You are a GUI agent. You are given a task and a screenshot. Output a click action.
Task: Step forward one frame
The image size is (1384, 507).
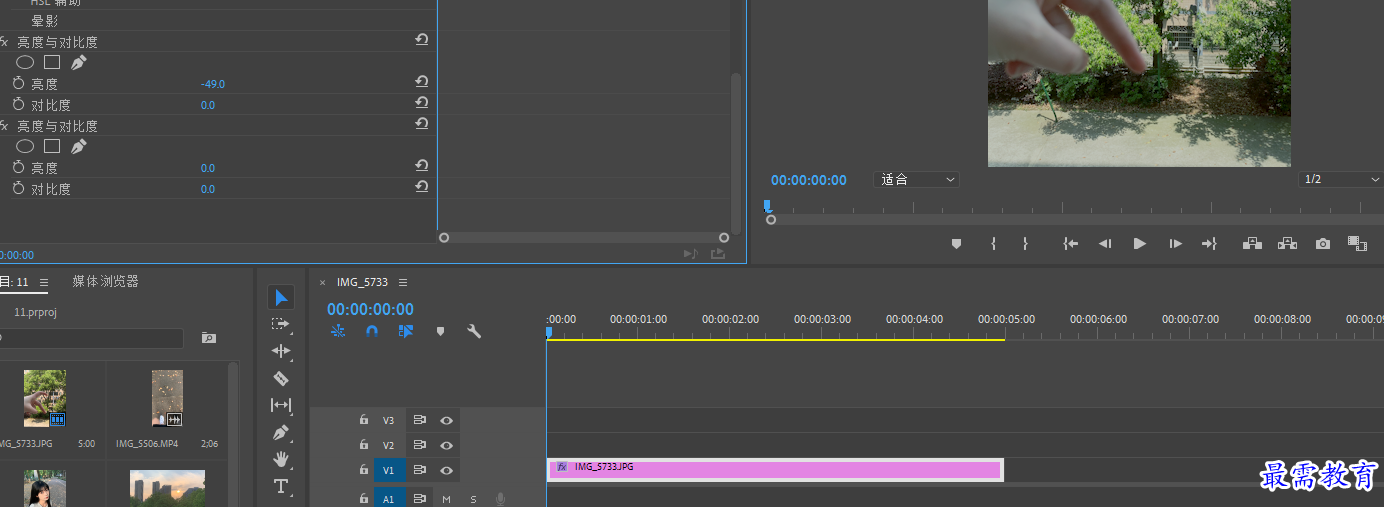click(1176, 243)
